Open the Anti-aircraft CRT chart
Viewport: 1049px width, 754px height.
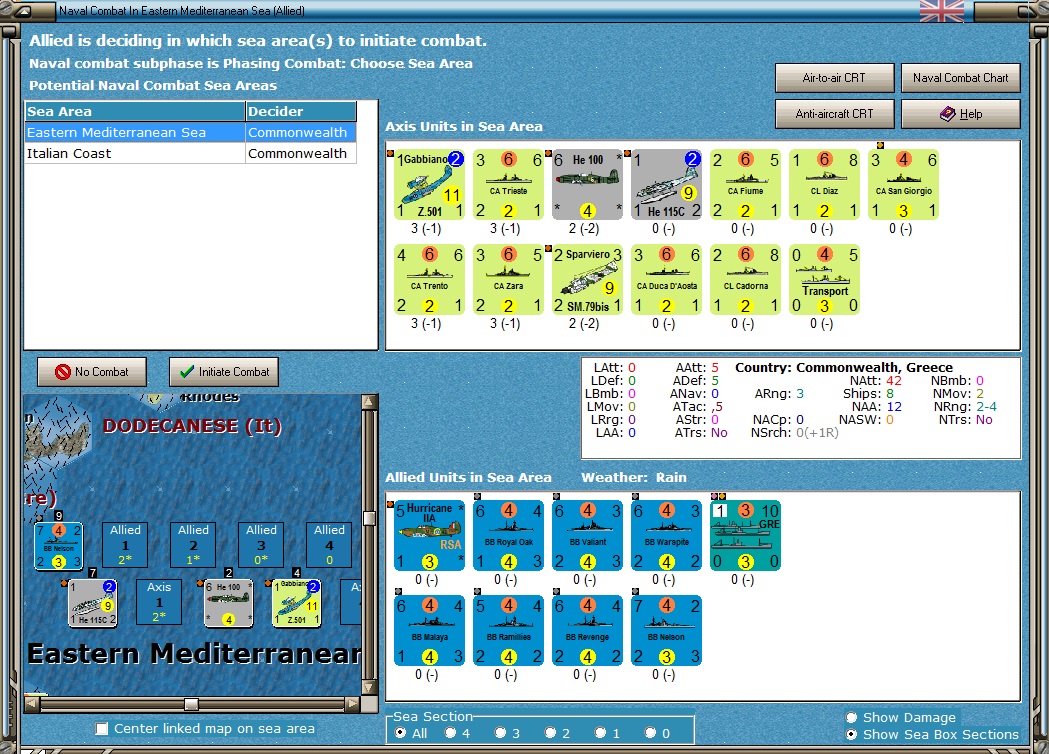tap(834, 114)
